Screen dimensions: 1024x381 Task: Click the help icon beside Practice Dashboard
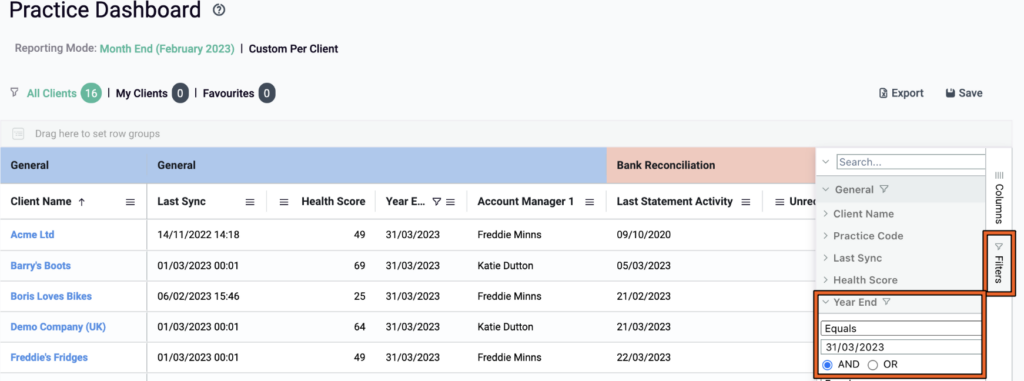tap(219, 10)
